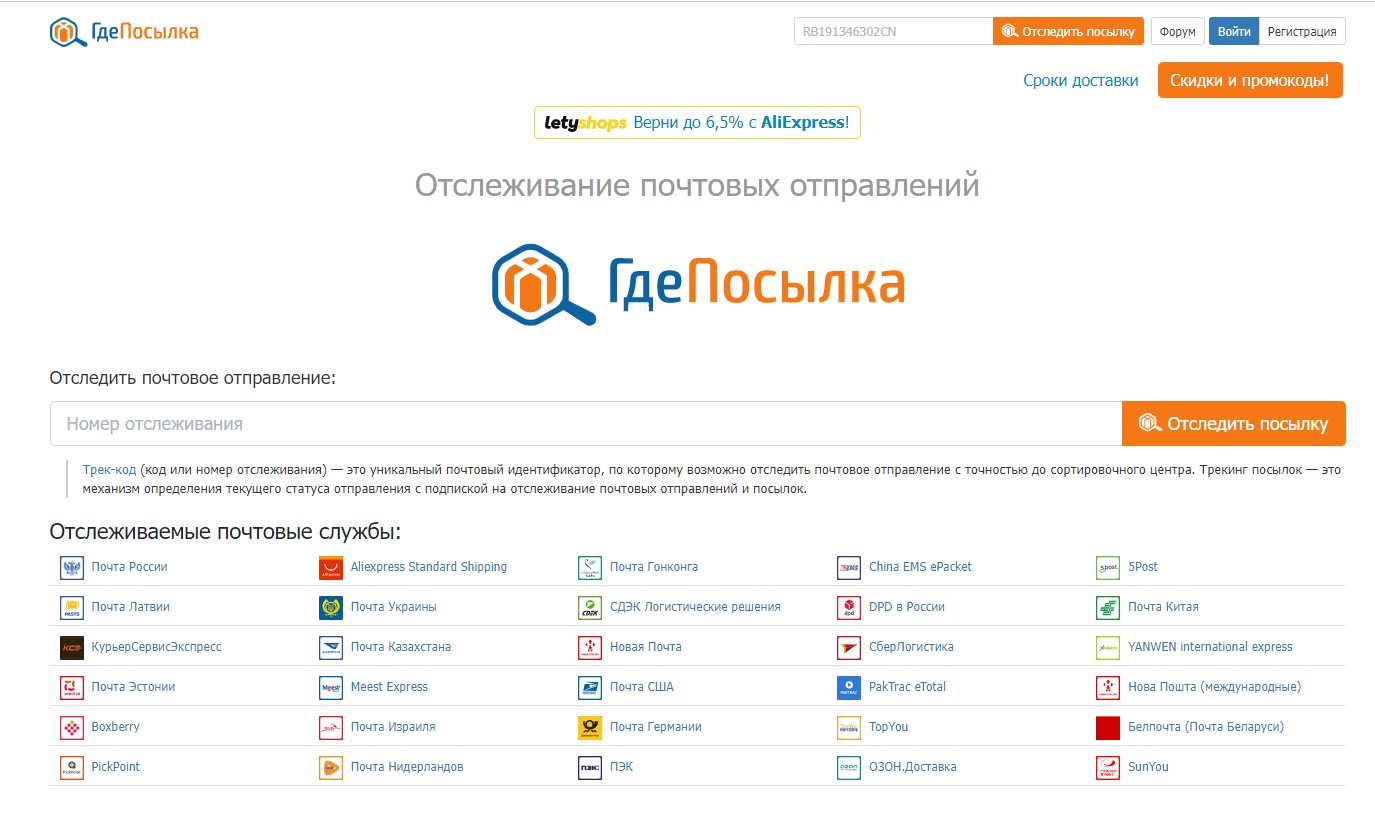Open the SunYou link
The height and width of the screenshot is (816, 1375).
pos(1148,767)
